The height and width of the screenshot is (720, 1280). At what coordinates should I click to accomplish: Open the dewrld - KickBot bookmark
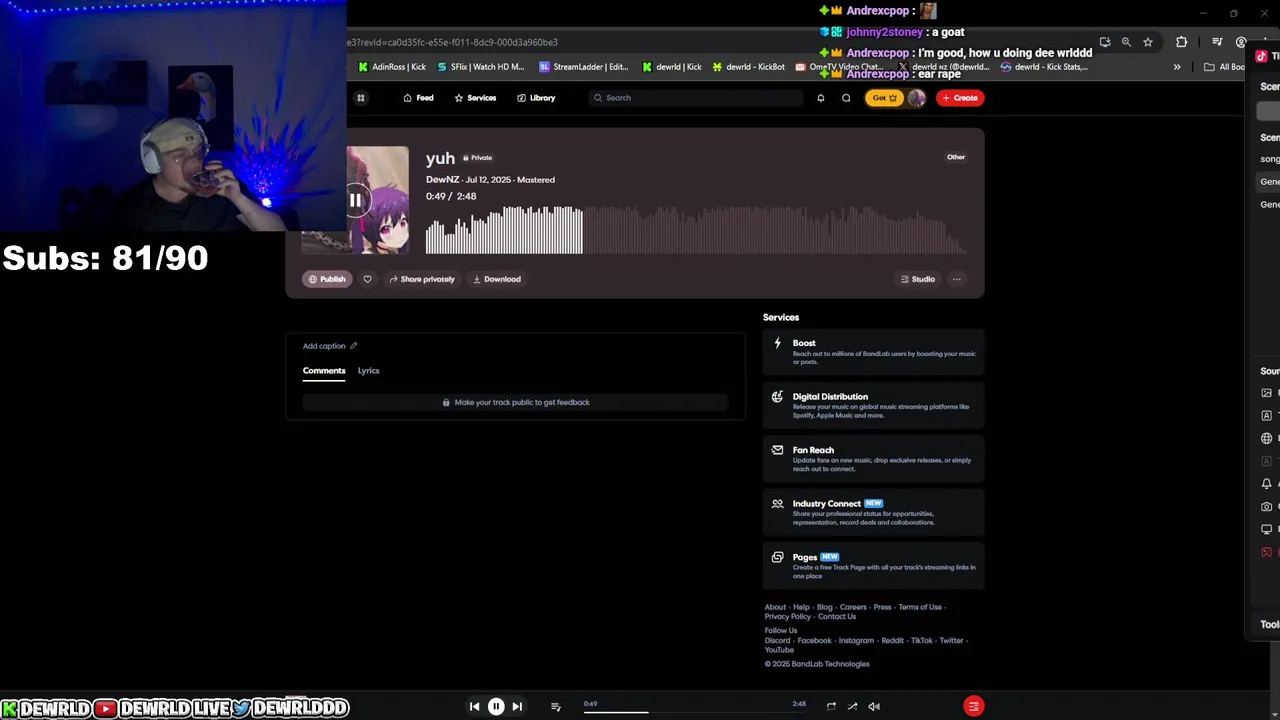[x=748, y=67]
